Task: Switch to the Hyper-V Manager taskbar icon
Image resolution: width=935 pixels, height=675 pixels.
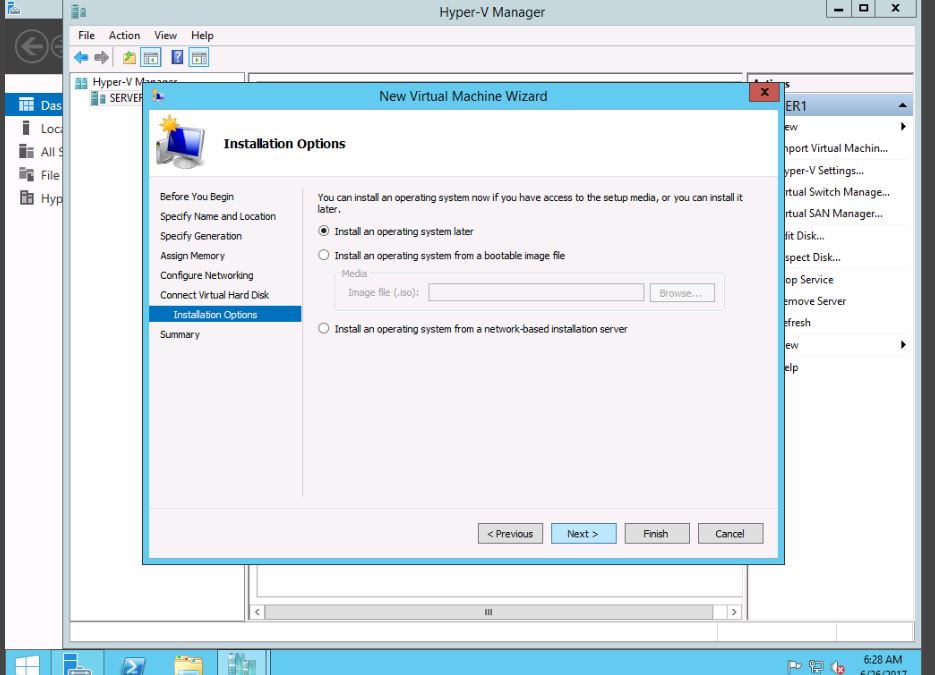Action: pyautogui.click(x=242, y=664)
